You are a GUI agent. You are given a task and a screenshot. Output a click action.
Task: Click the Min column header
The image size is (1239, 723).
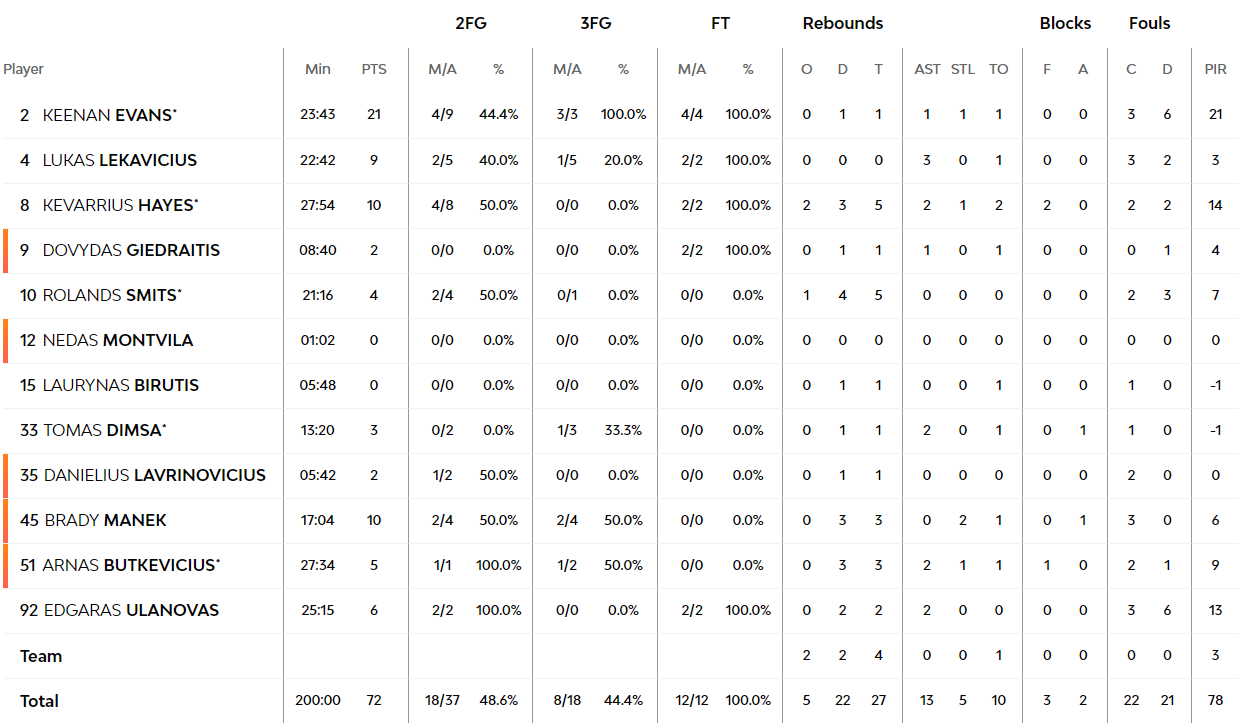[x=318, y=69]
